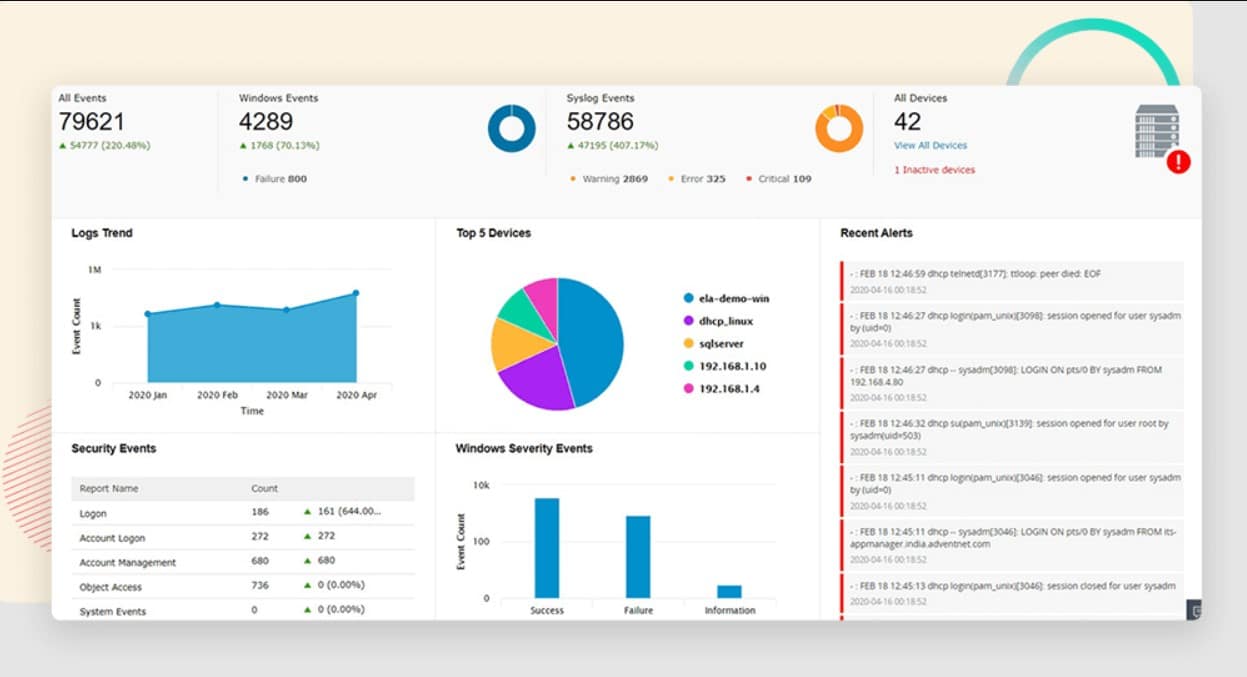Open the su pam_unix 3139 root session alert
This screenshot has height=677, width=1247.
tap(1012, 436)
